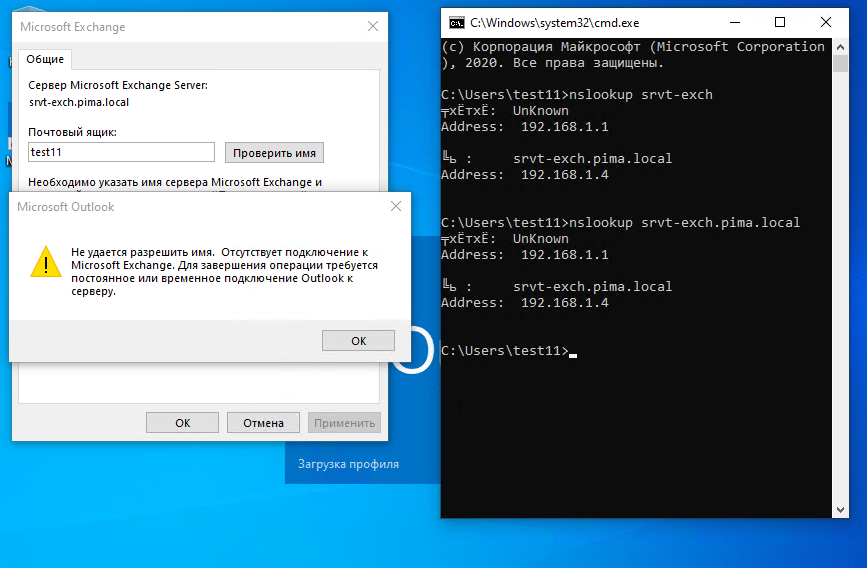This screenshot has height=568, width=867.
Task: Click the Почтовый ящик field containing test11
Action: click(121, 152)
